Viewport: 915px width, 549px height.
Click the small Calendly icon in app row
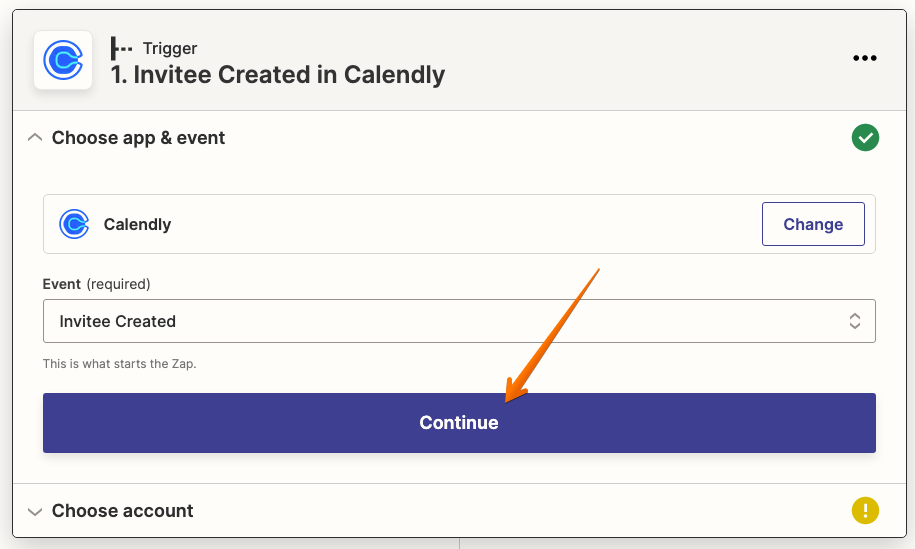tap(74, 224)
